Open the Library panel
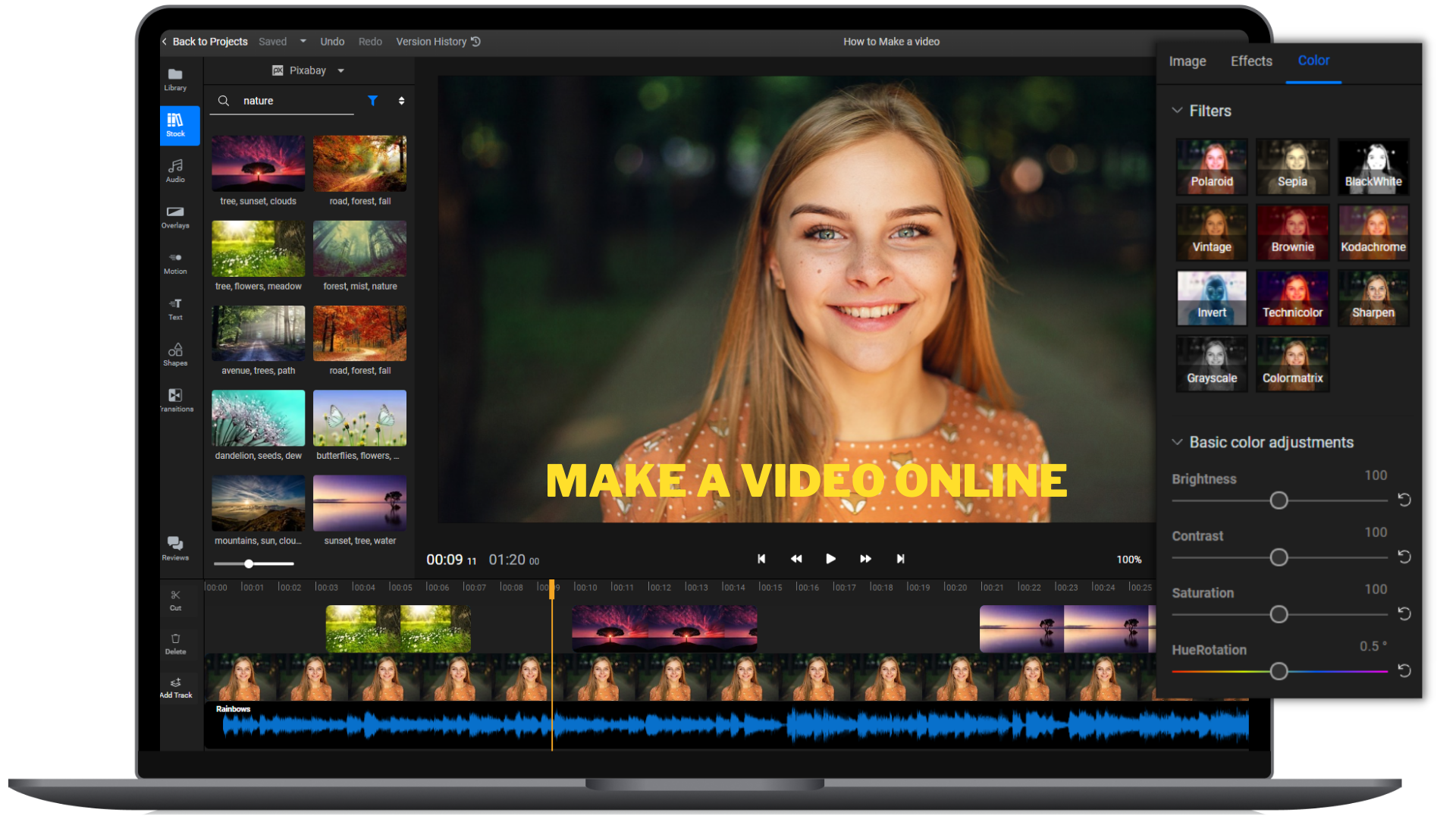1456x819 pixels. click(175, 79)
